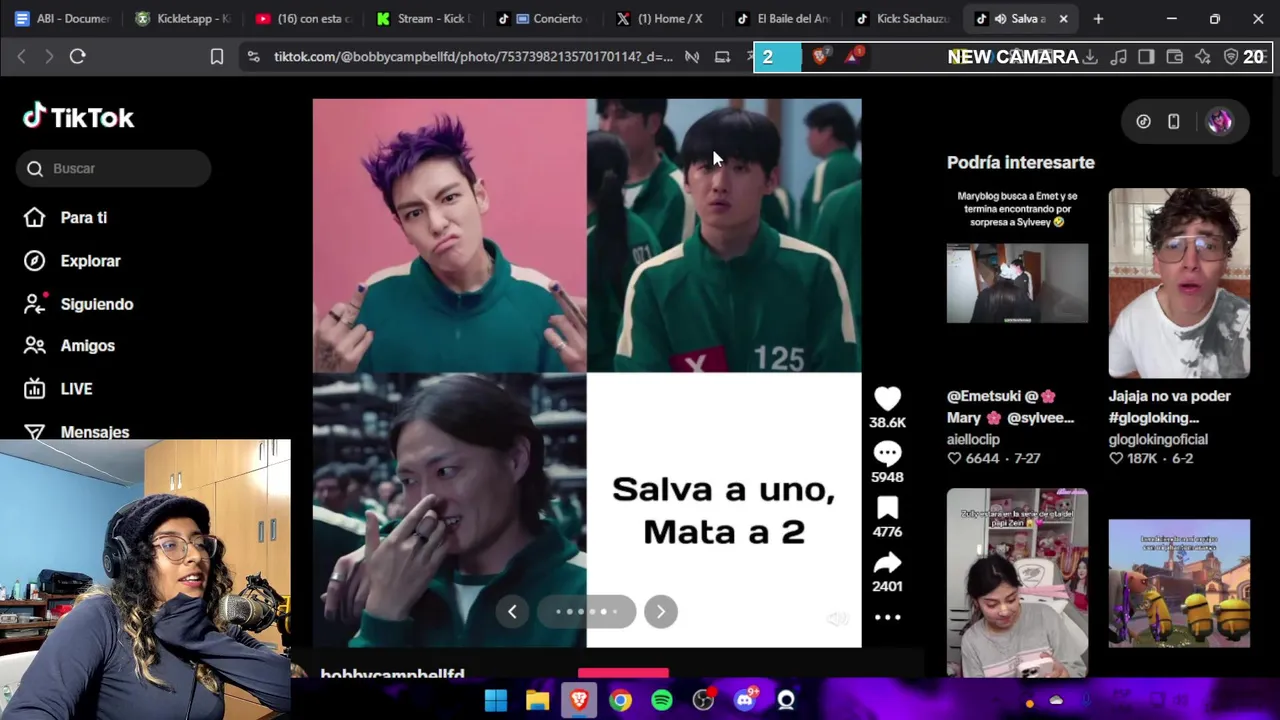The height and width of the screenshot is (720, 1280).
Task: Click the tiktok.com address bar URL
Action: [473, 57]
